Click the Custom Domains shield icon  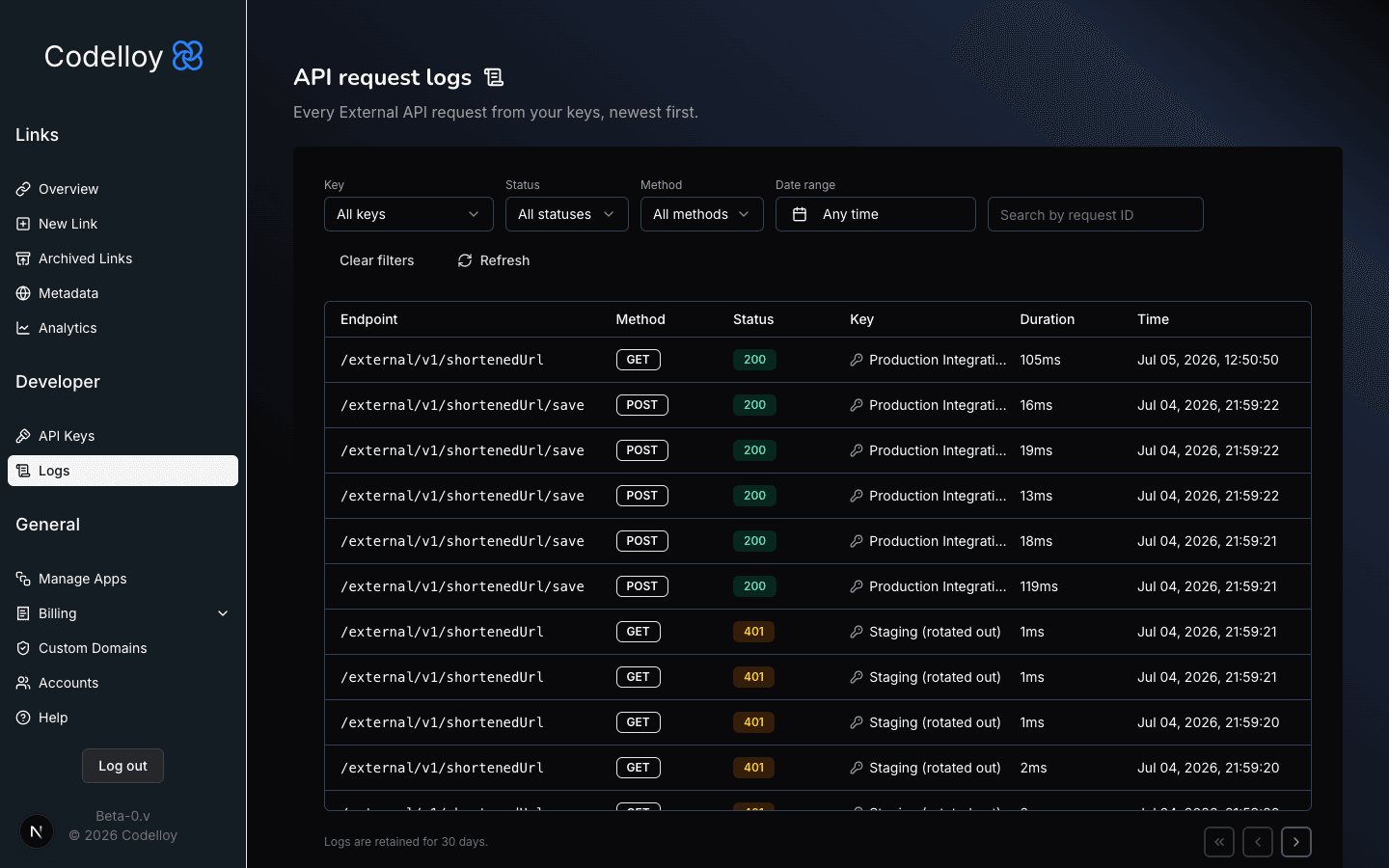(x=23, y=648)
